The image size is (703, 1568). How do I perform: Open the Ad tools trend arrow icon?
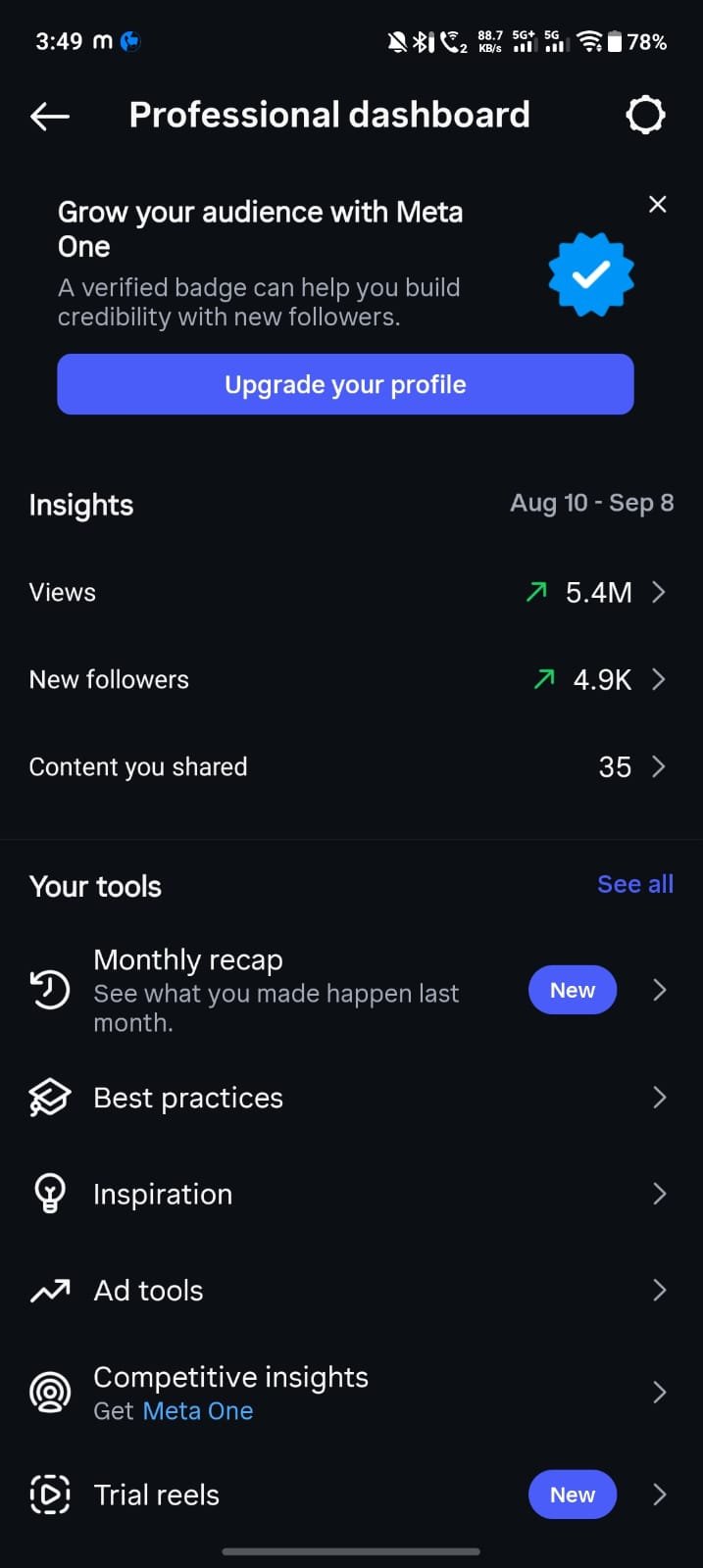pos(50,1291)
